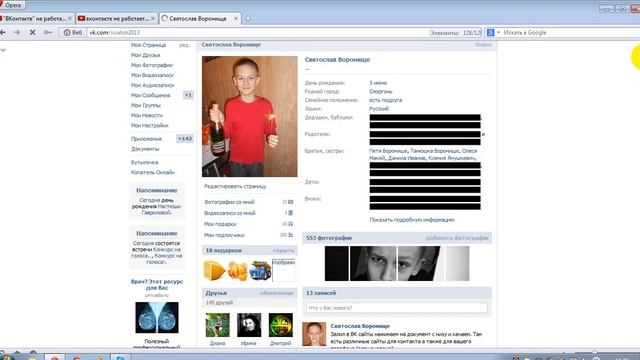640x360 pixels.
Task: Click Показать подробную информацию
Action: pyautogui.click(x=412, y=220)
